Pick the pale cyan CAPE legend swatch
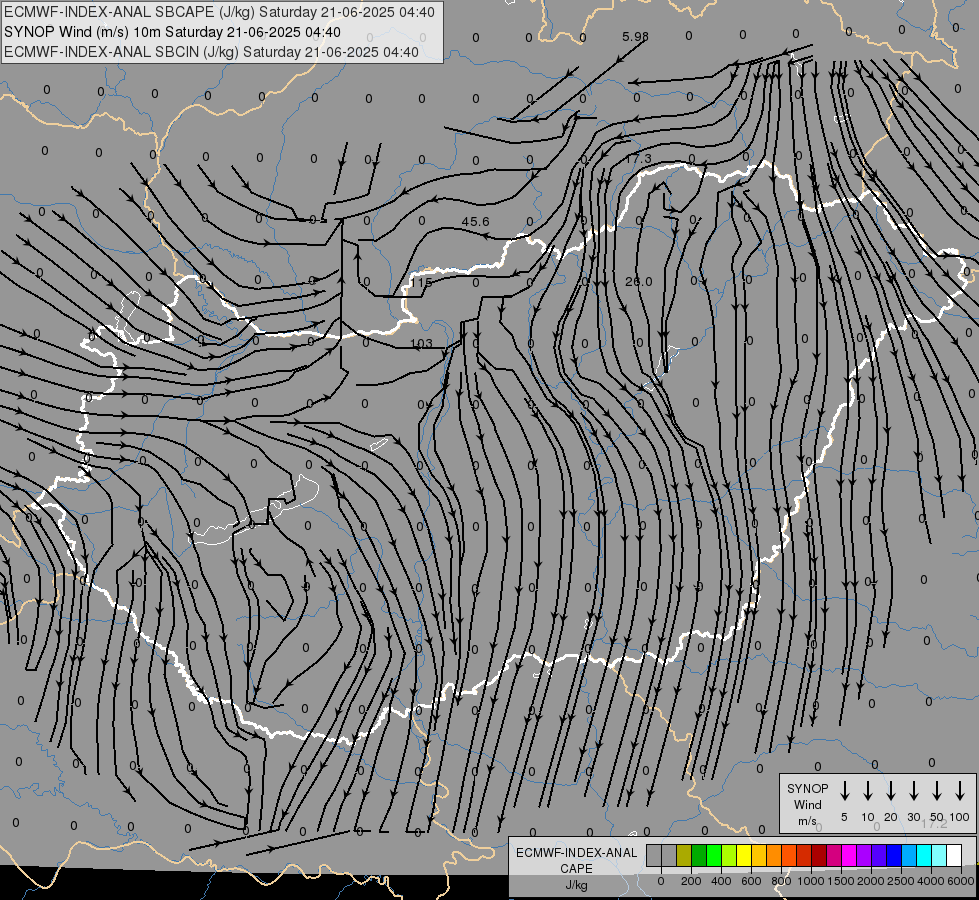Image resolution: width=979 pixels, height=900 pixels. pos(940,856)
